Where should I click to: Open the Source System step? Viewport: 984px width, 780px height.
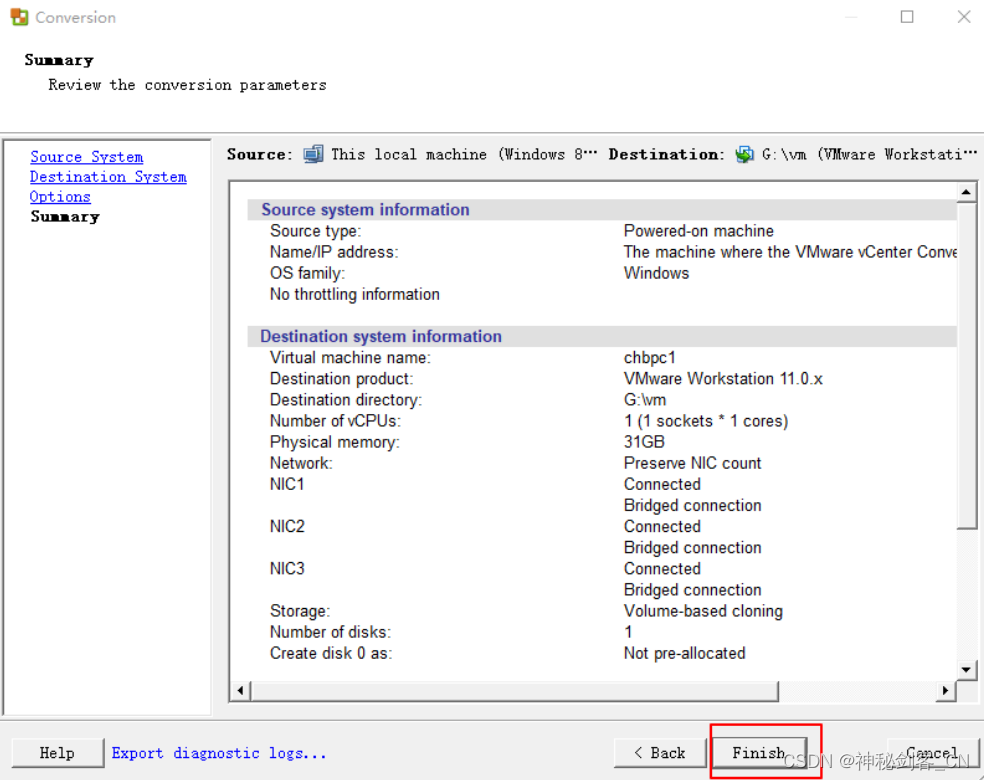point(87,157)
